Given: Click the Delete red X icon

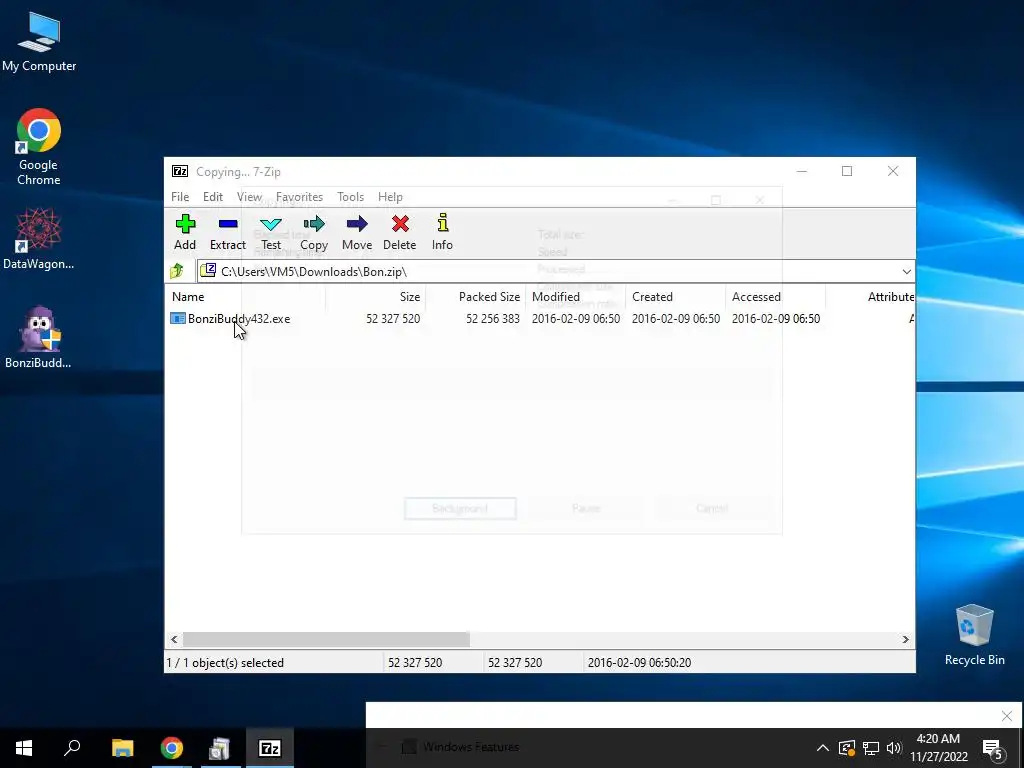Looking at the screenshot, I should (400, 224).
